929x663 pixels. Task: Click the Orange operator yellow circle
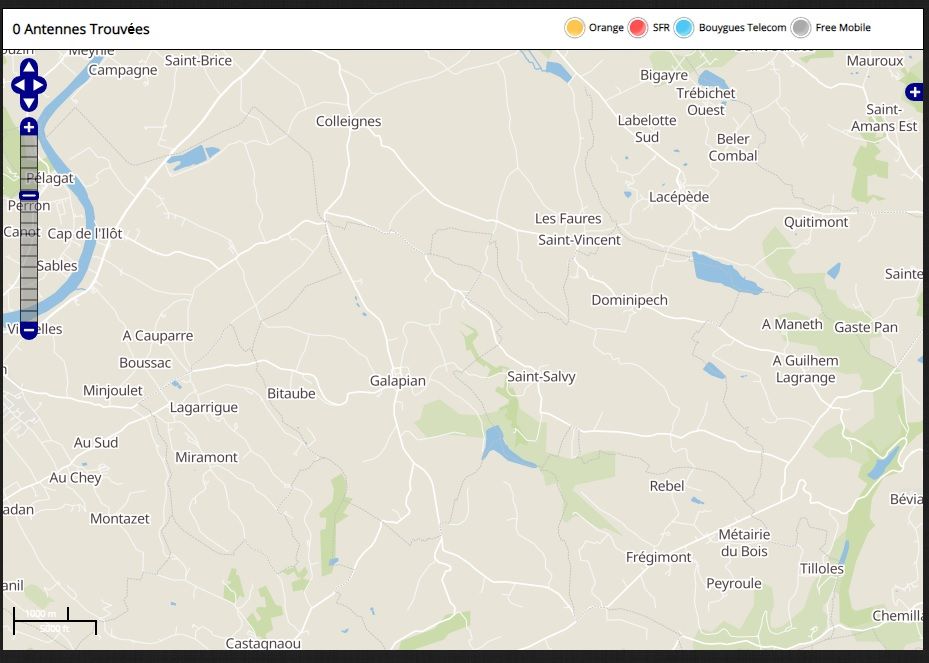click(574, 28)
